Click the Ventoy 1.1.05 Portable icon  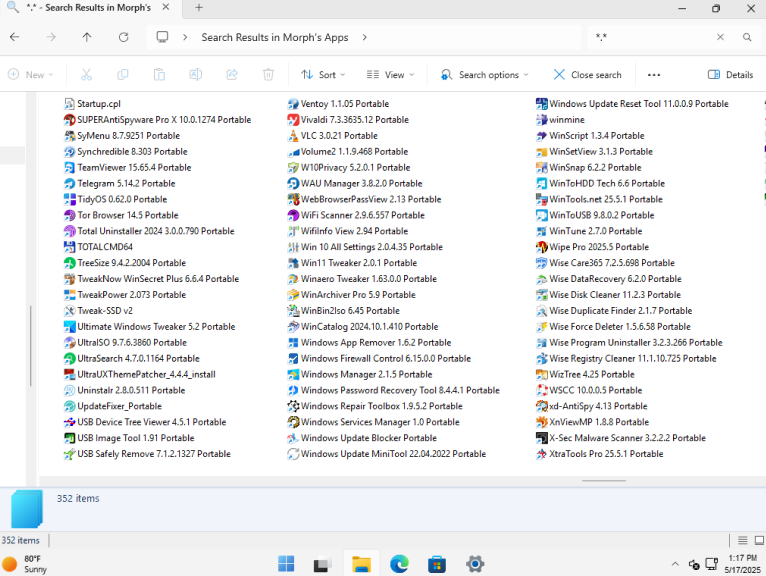[293, 104]
